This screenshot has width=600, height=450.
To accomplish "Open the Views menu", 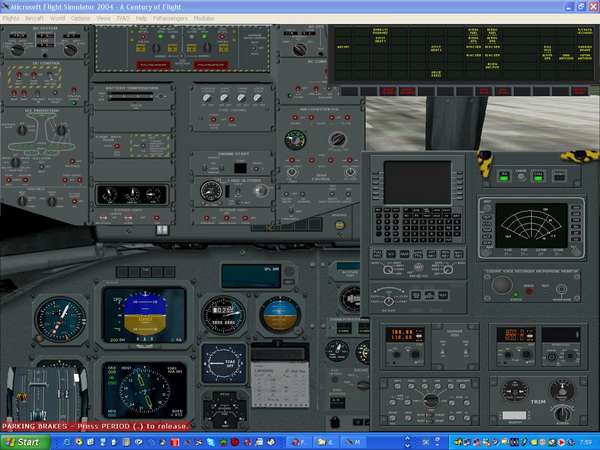I will coord(103,18).
